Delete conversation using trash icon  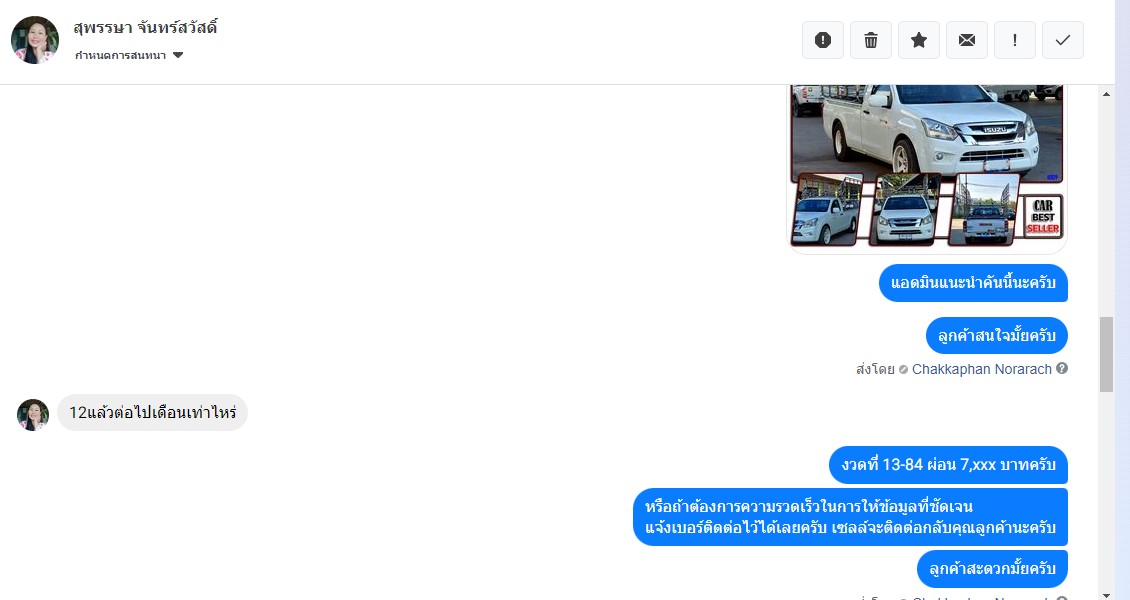click(x=871, y=40)
